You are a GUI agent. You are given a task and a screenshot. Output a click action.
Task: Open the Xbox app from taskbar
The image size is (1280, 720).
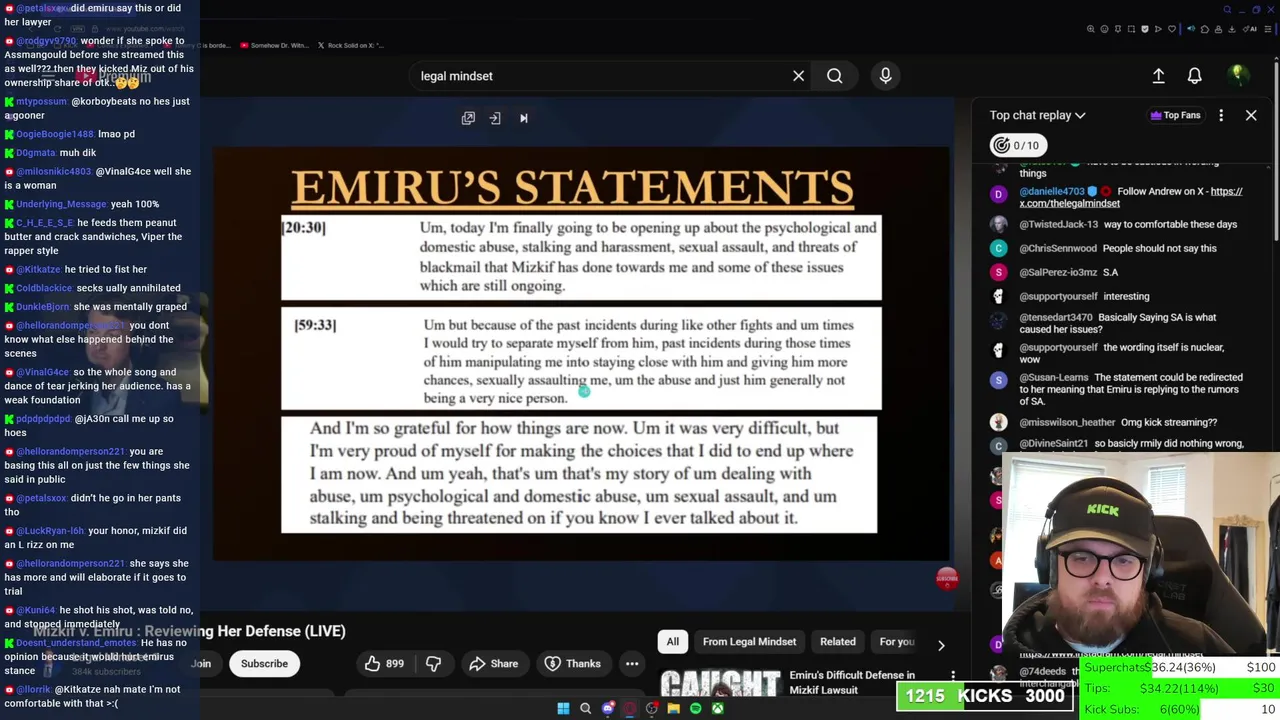pos(718,709)
